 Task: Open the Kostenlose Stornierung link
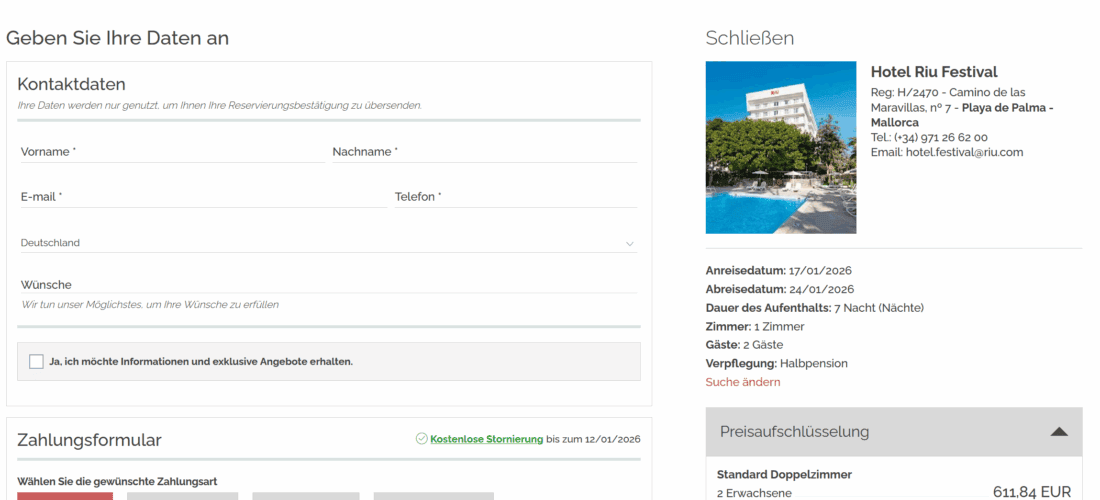tap(486, 439)
